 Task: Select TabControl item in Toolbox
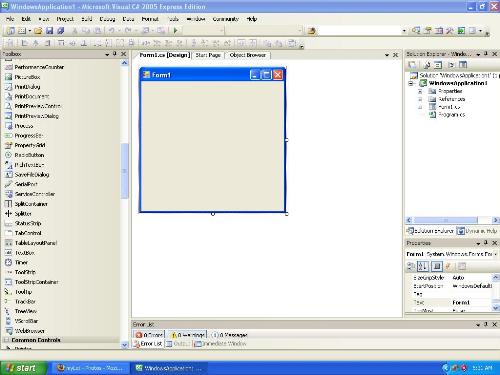point(28,233)
